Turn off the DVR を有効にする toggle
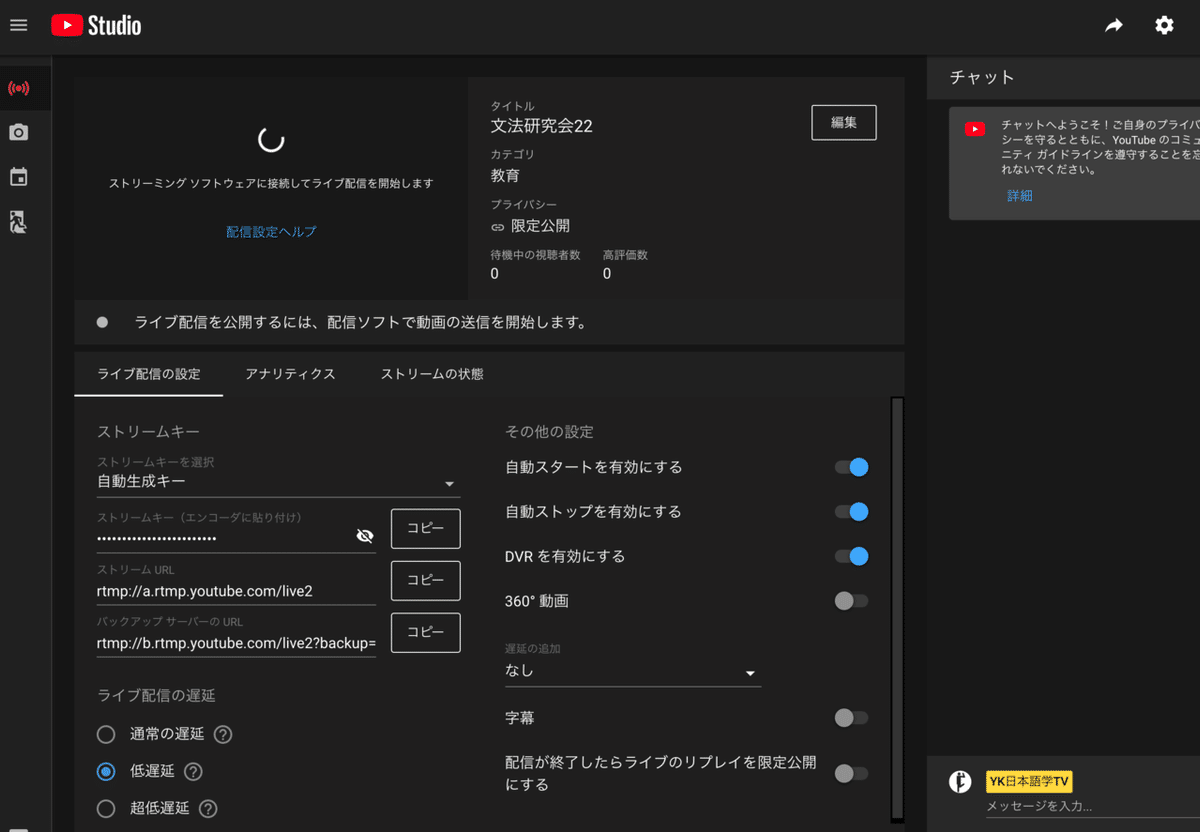The width and height of the screenshot is (1200, 832). click(x=851, y=556)
